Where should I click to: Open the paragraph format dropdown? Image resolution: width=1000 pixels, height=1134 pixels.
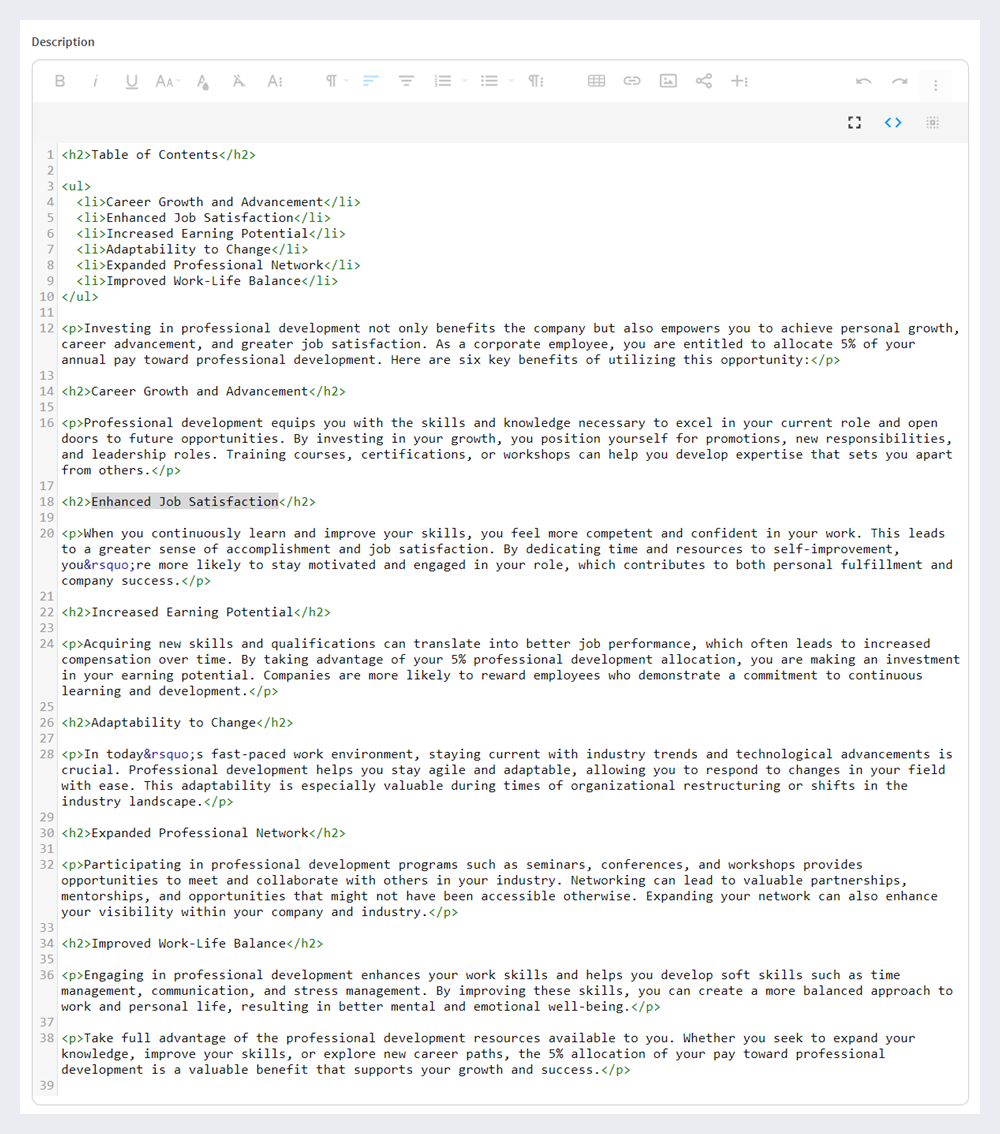click(335, 81)
